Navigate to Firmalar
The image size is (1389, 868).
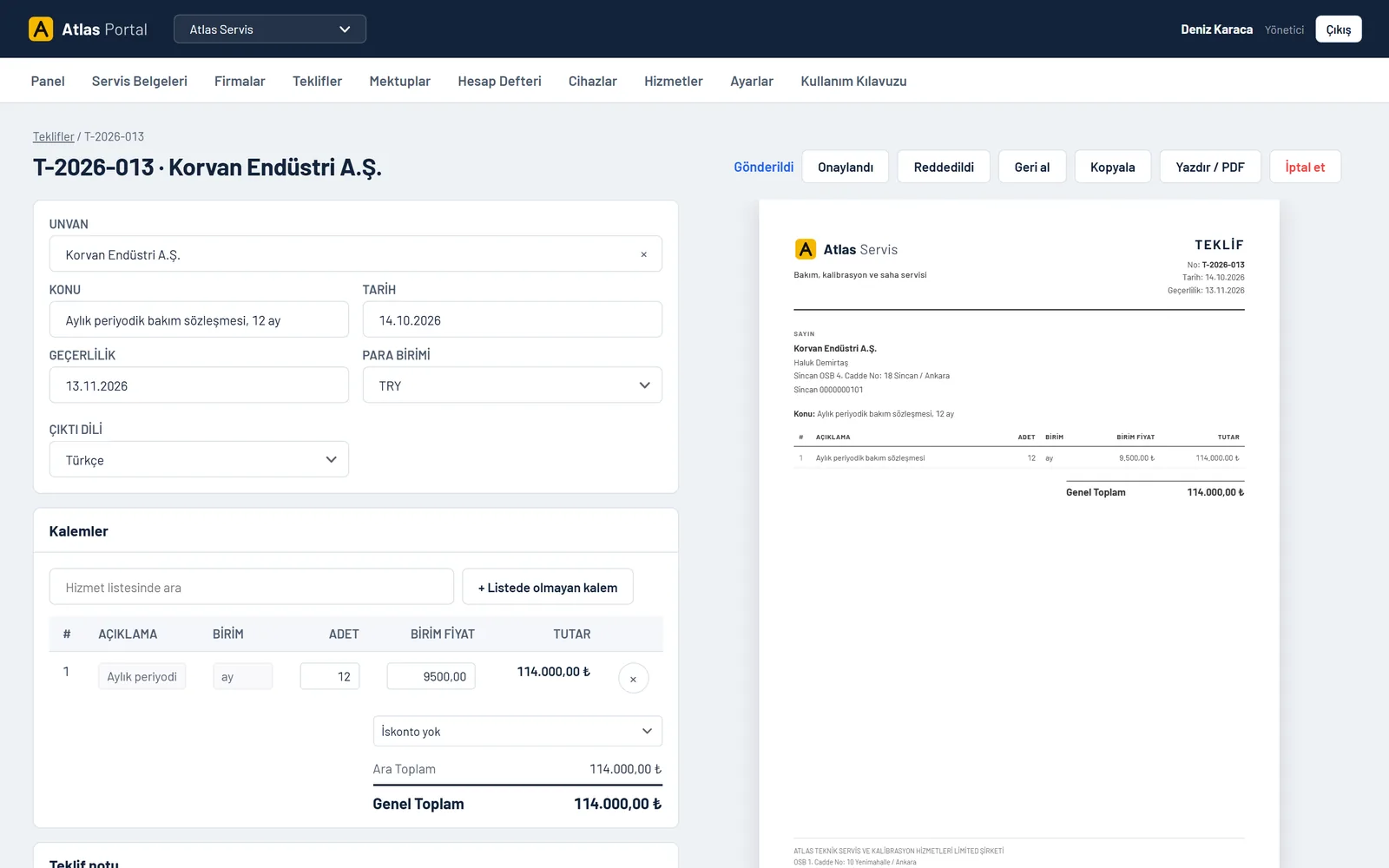(240, 81)
